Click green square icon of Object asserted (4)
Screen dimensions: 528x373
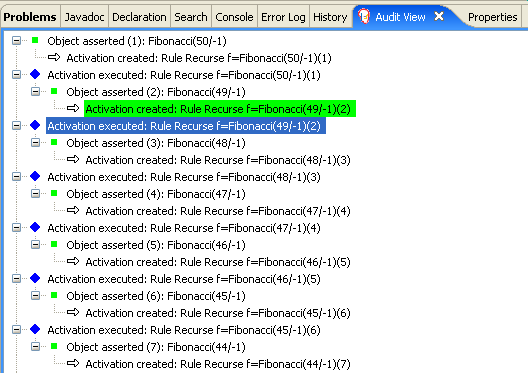[54, 193]
